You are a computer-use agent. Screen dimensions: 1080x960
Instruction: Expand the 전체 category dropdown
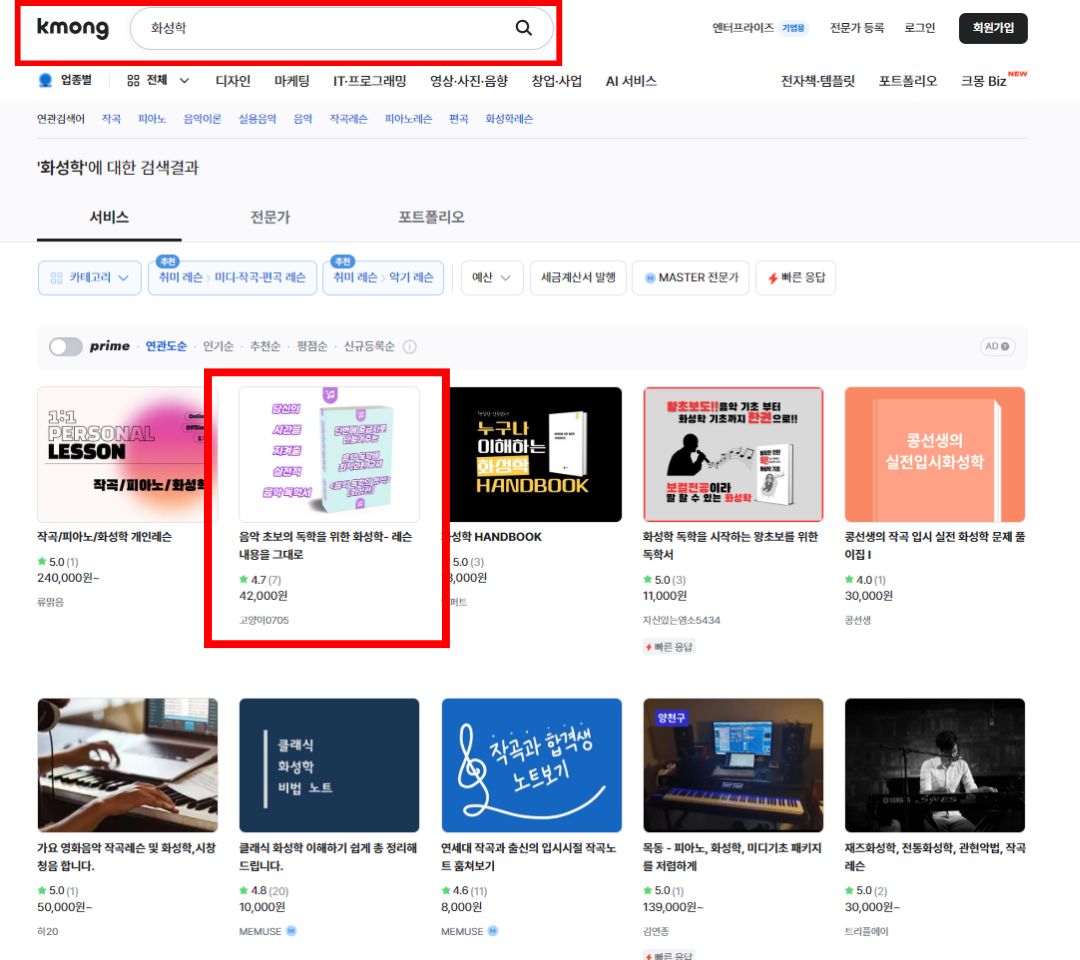tap(158, 81)
